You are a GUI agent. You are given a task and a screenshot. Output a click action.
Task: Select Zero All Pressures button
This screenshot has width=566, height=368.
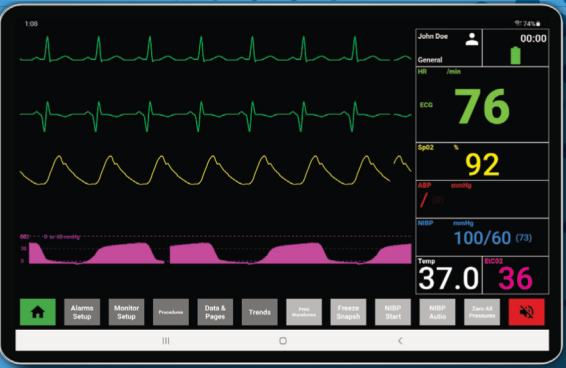tap(482, 312)
